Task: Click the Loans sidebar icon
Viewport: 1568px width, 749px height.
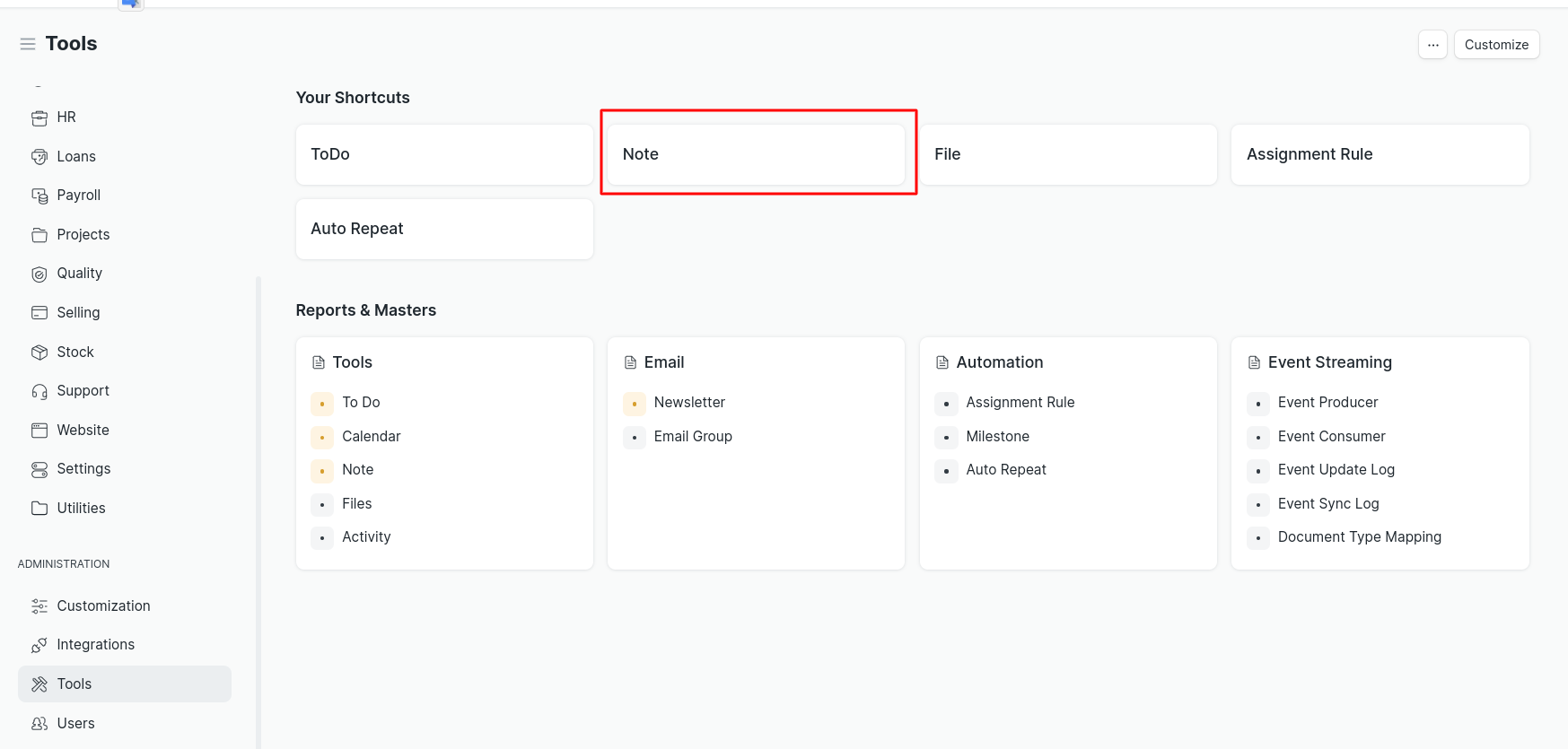Action: pos(39,157)
